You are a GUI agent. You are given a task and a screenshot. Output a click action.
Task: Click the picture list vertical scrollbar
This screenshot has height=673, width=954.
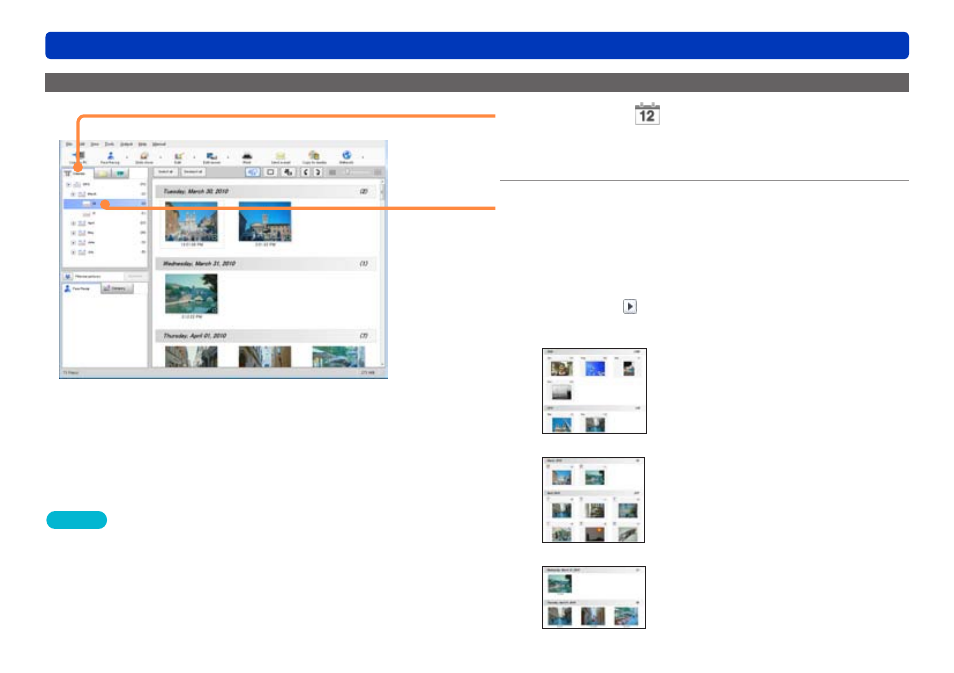click(383, 273)
